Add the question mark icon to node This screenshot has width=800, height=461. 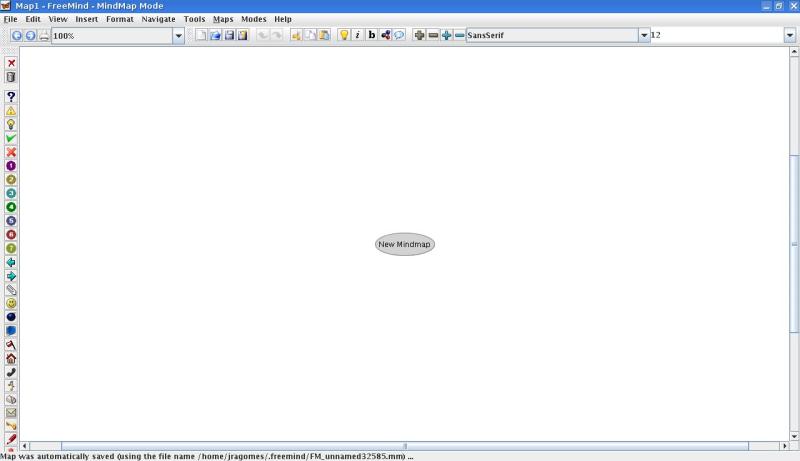(x=11, y=96)
